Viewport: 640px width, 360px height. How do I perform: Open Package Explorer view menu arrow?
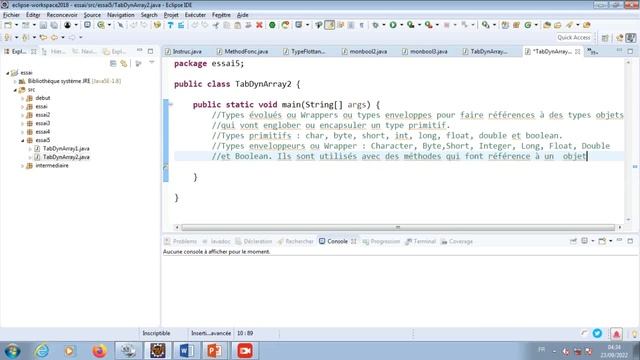click(152, 63)
